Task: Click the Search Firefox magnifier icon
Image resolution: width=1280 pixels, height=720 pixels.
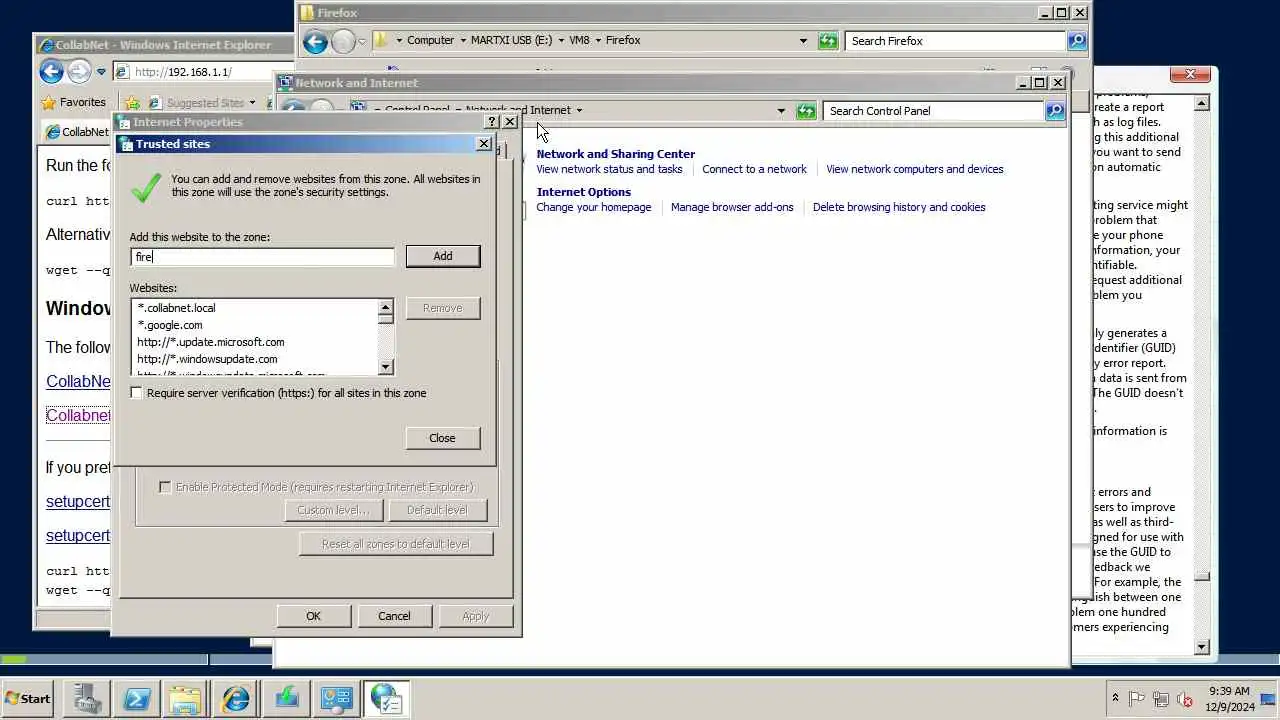Action: tap(1077, 41)
